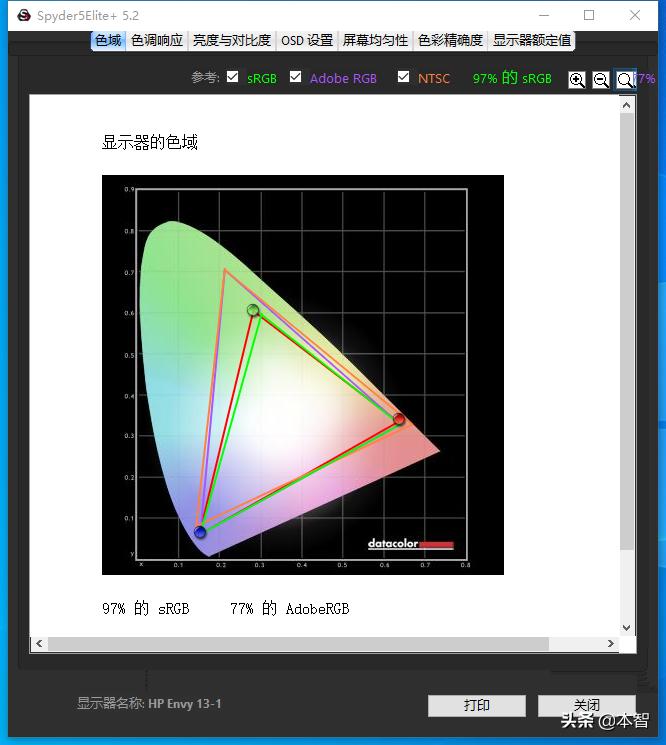Open the 亮度与对比度 tab
The height and width of the screenshot is (745, 666).
click(232, 40)
